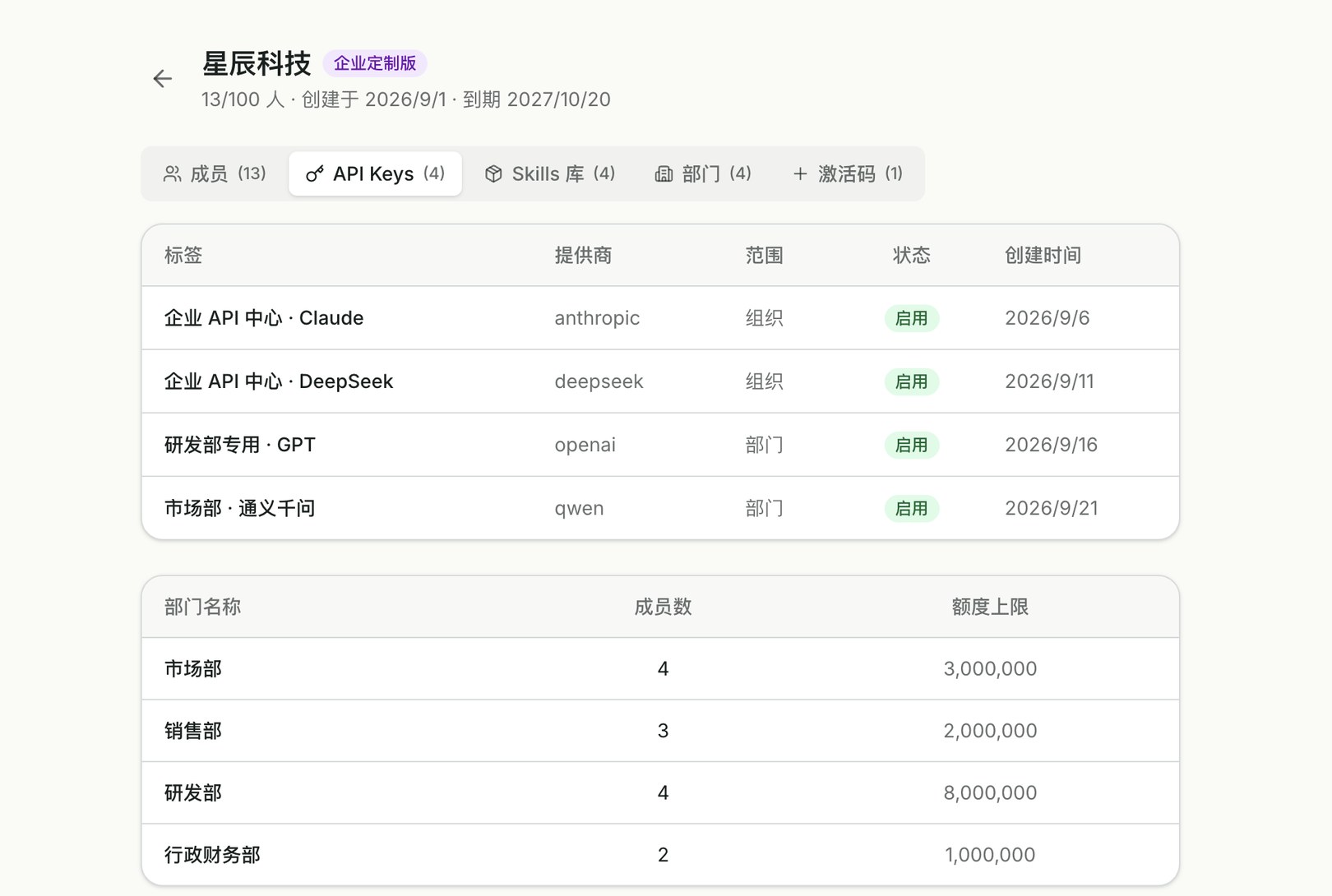This screenshot has height=896, width=1332.
Task: Select the API Keys (4) tab
Action: pyautogui.click(x=375, y=173)
